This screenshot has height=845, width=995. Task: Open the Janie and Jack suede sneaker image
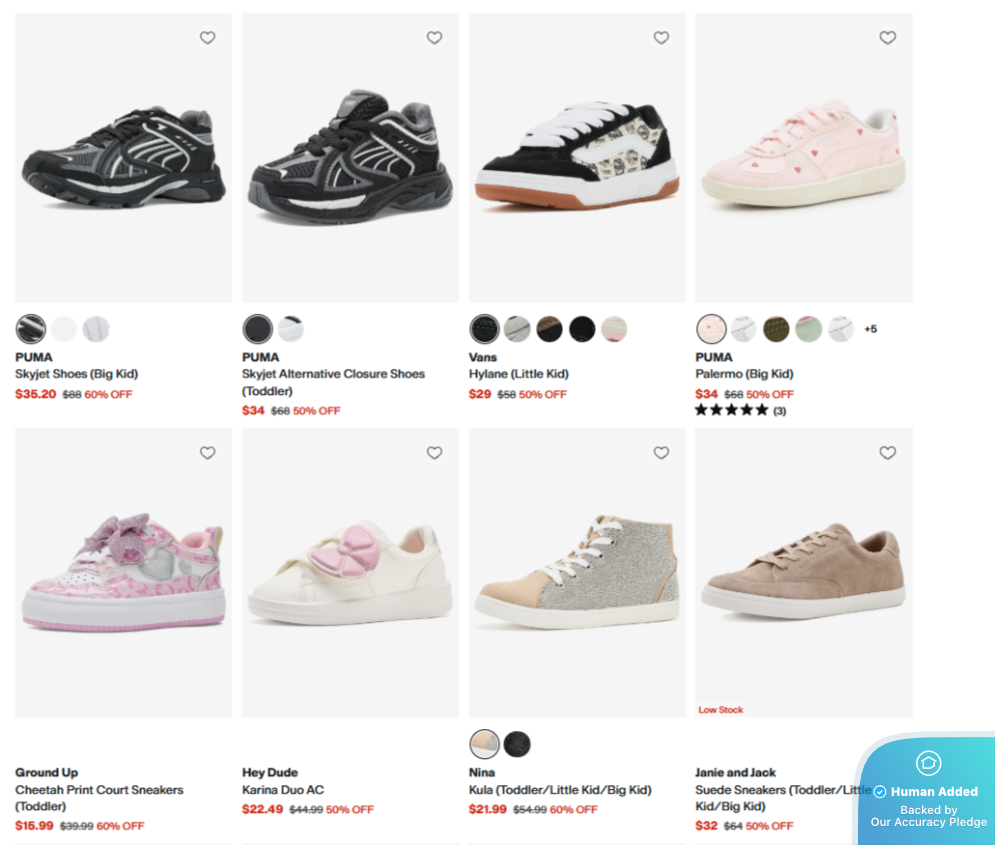coord(803,573)
